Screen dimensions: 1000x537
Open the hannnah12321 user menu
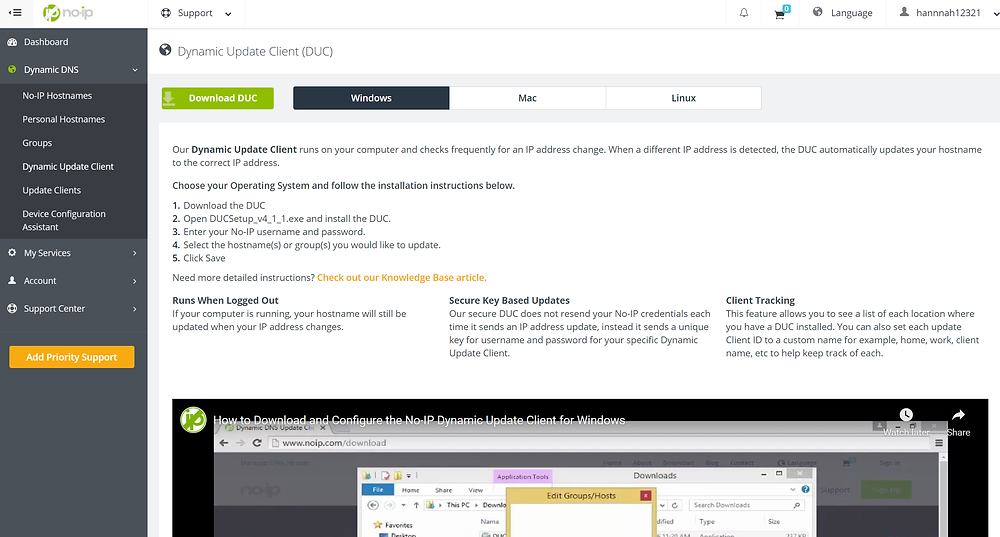point(948,13)
